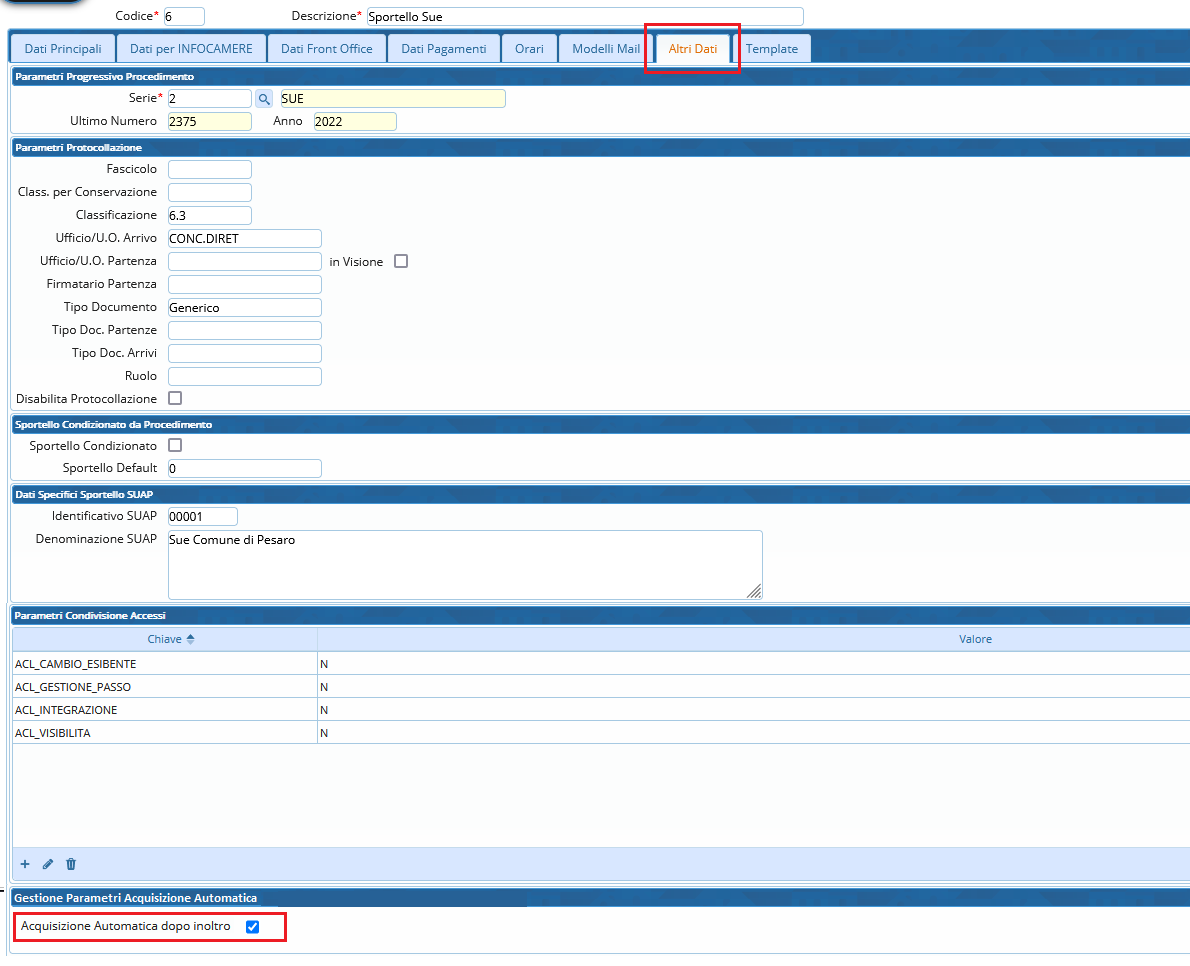Viewport: 1190px width, 966px height.
Task: Click the Classificazione input field
Action: pos(209,215)
